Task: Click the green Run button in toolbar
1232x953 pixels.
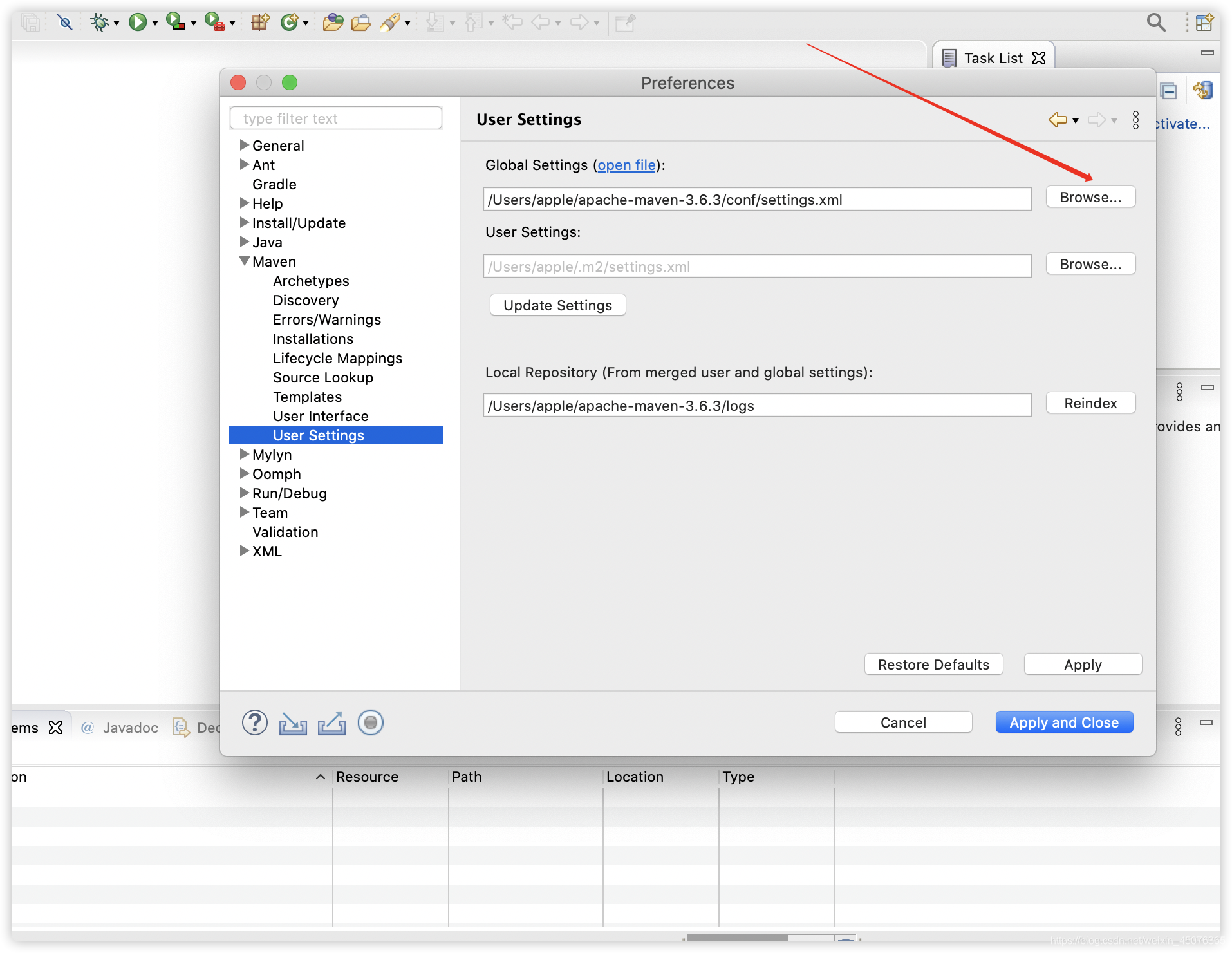Action: pyautogui.click(x=137, y=23)
